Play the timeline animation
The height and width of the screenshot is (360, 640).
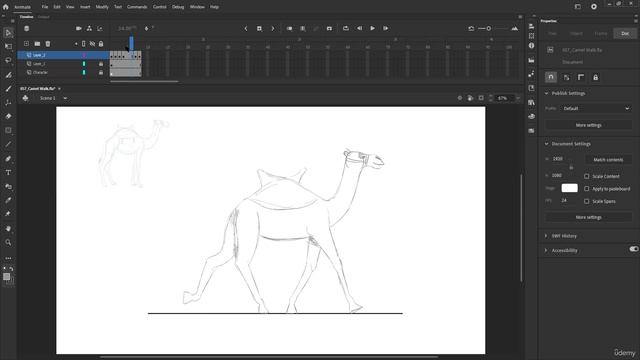(372, 29)
